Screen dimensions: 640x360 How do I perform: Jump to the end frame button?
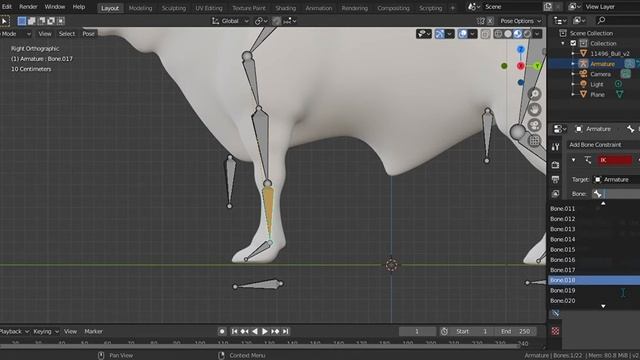286,331
